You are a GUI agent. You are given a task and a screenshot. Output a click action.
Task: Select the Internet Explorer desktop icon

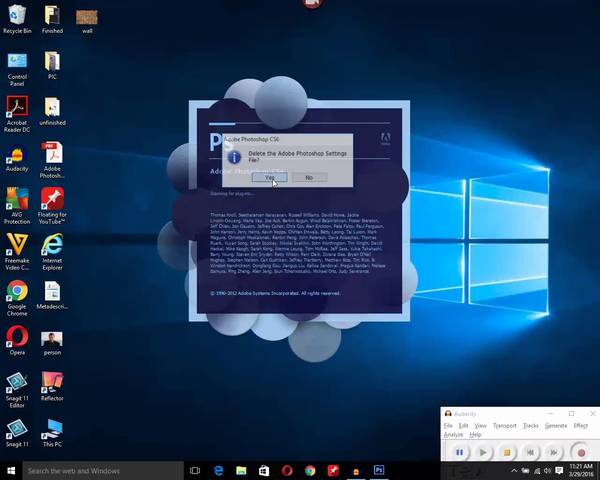point(52,252)
